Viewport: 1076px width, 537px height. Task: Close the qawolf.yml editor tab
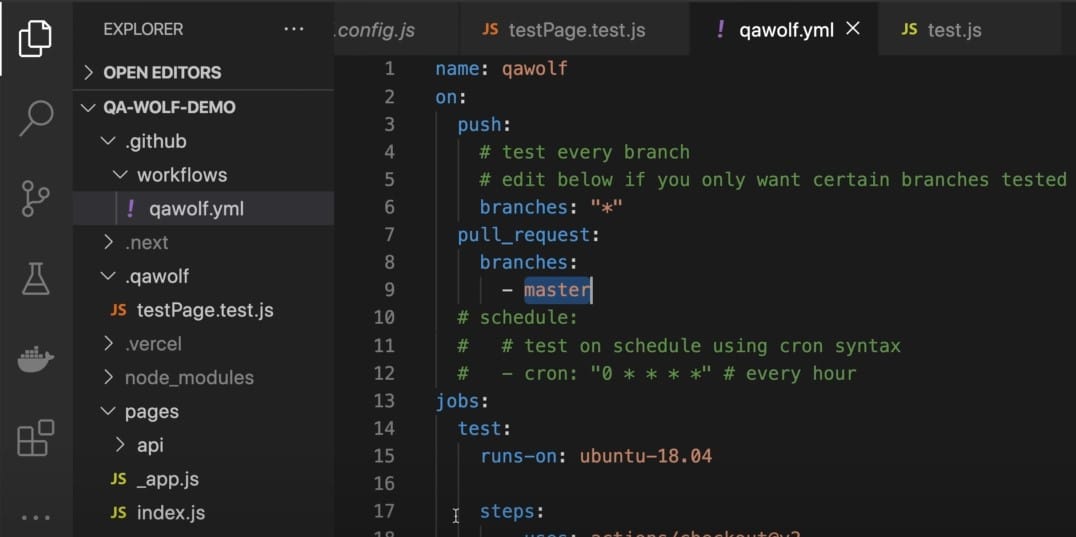853,29
